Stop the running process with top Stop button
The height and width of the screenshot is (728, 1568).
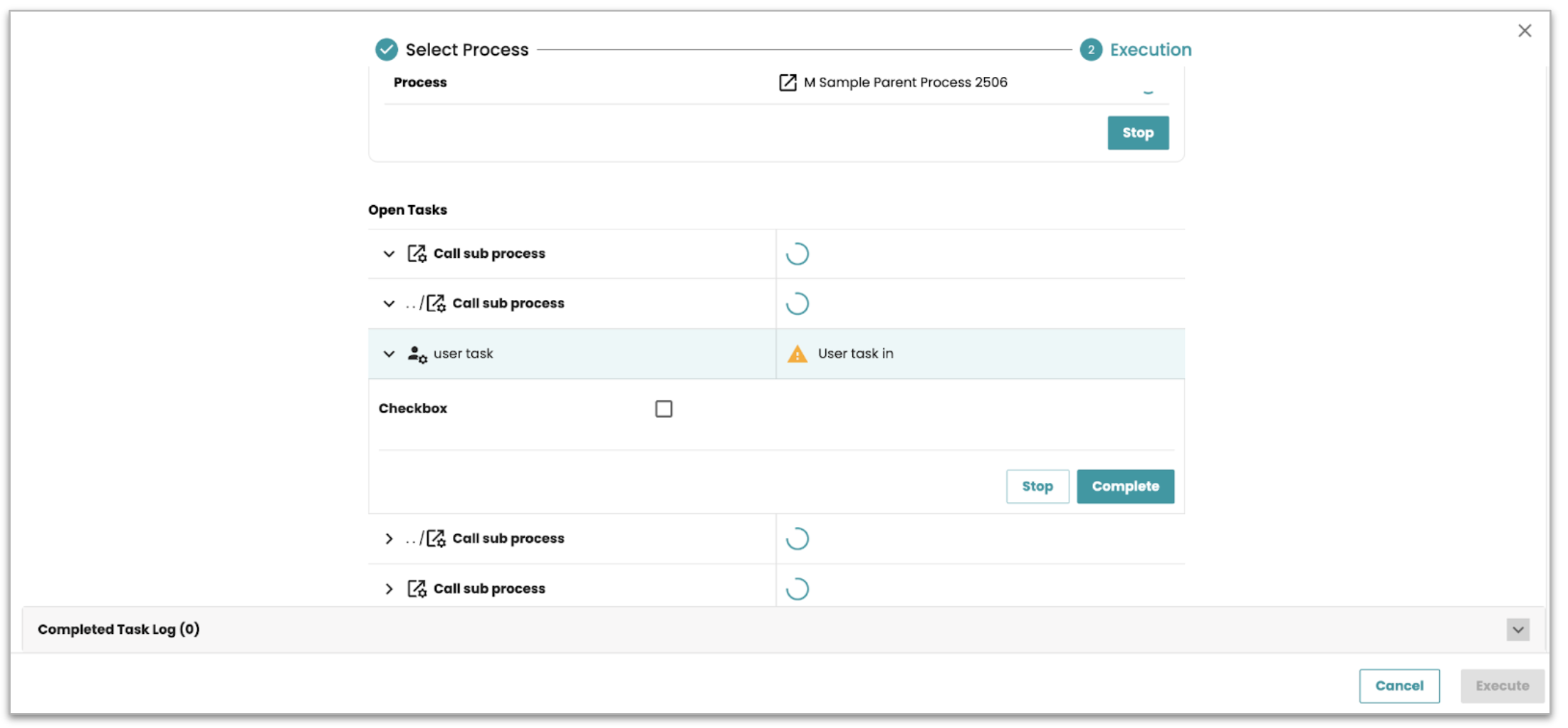pyautogui.click(x=1137, y=133)
